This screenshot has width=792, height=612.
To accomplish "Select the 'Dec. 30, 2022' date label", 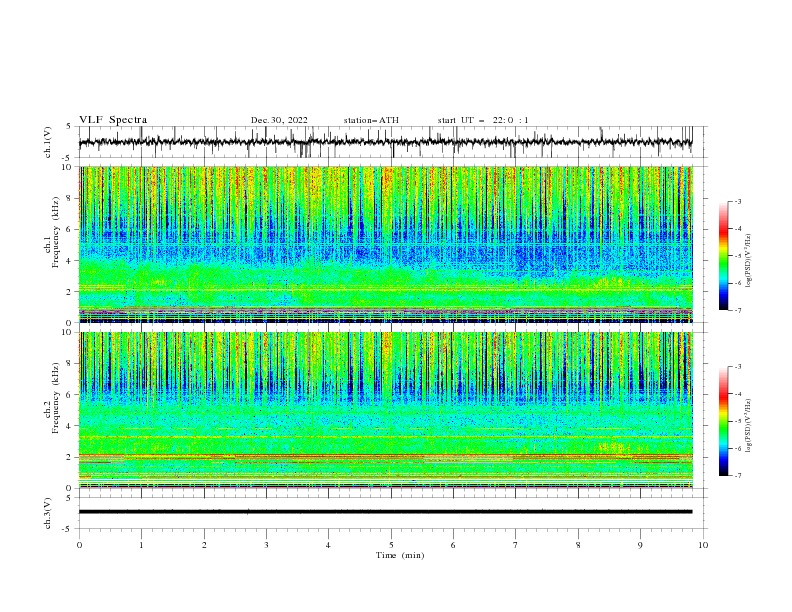I will 279,120.
